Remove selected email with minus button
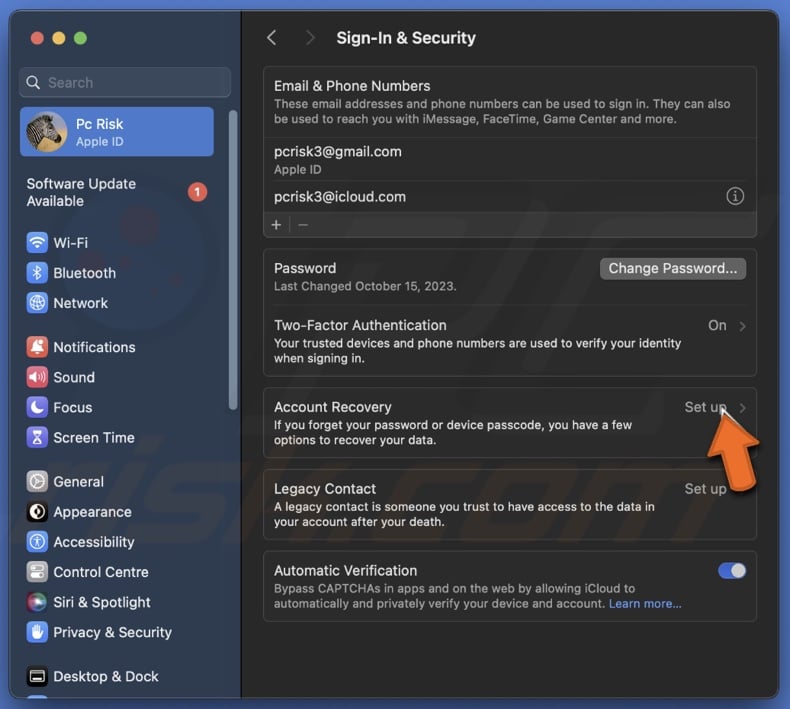The height and width of the screenshot is (709, 790). [303, 225]
